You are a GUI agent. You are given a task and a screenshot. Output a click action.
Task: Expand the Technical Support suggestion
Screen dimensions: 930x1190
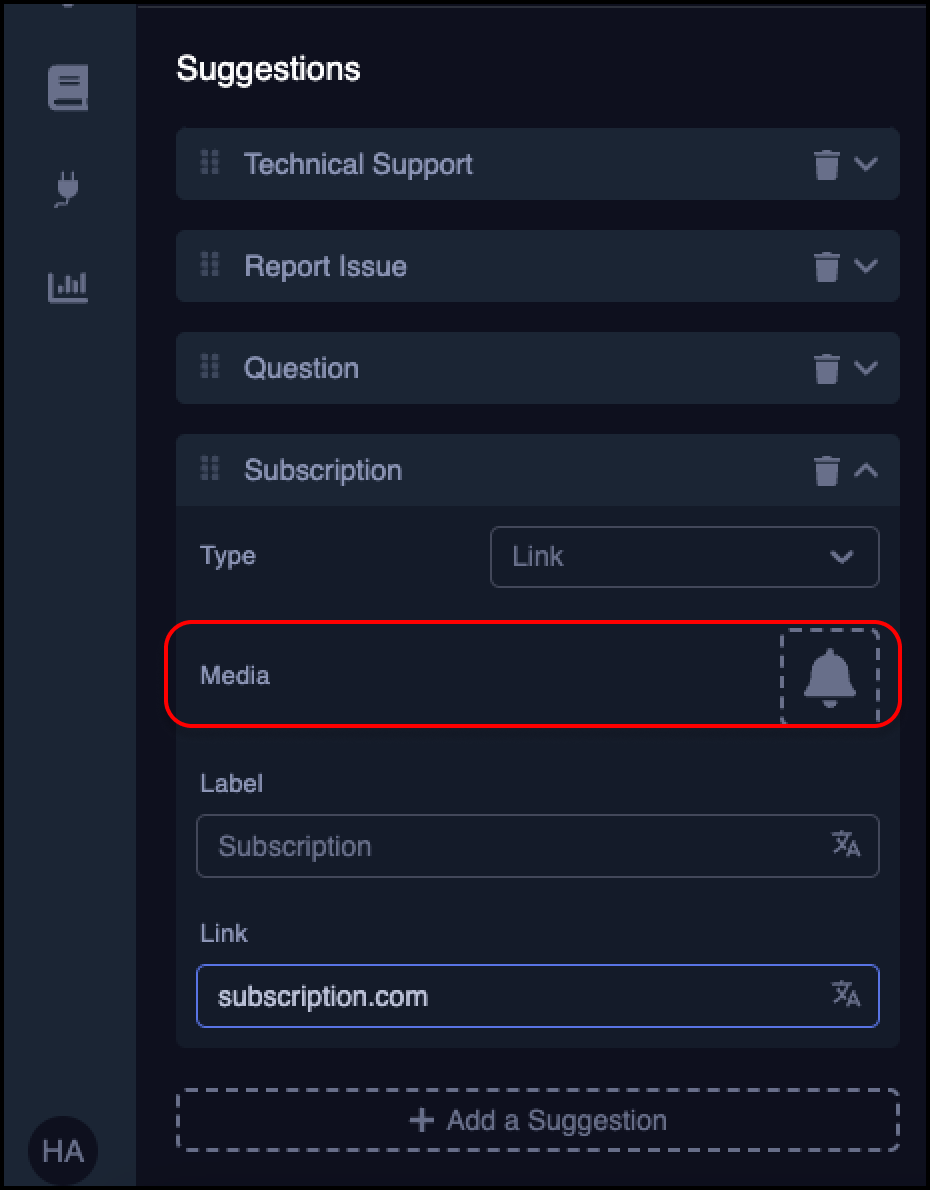pyautogui.click(x=866, y=164)
